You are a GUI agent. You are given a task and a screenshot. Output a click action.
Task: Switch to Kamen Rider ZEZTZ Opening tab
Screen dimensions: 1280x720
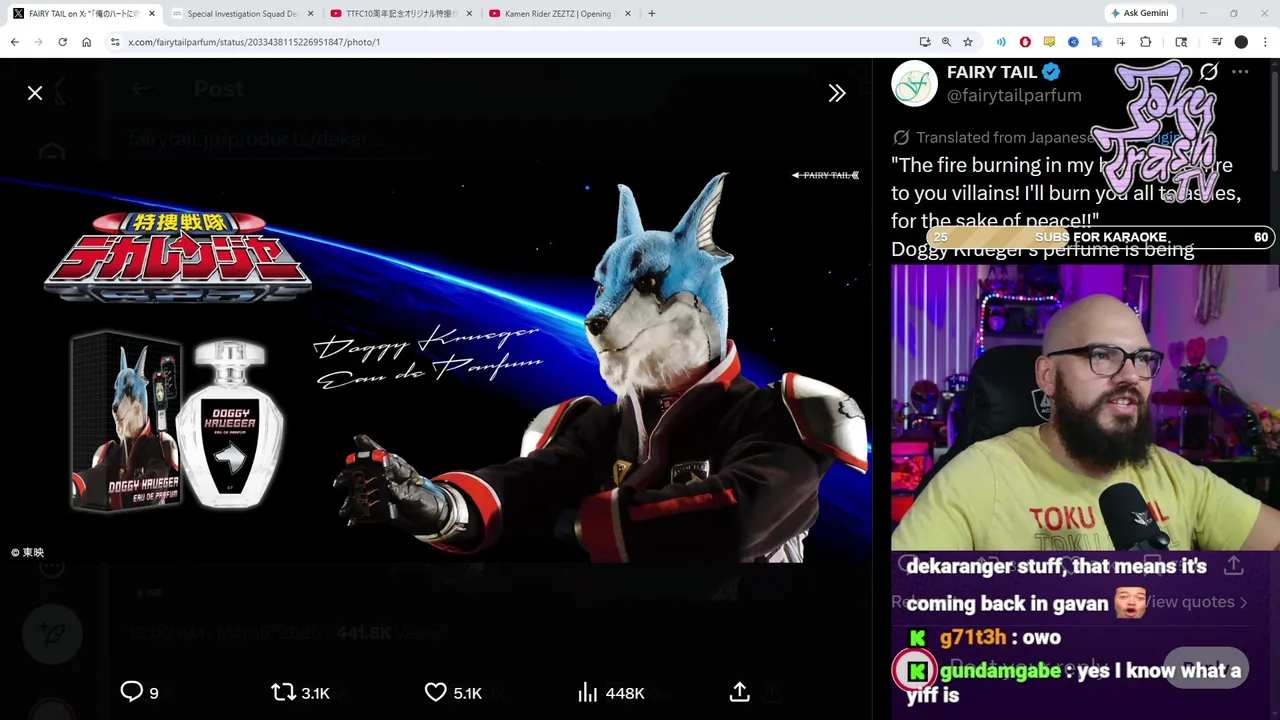tap(559, 14)
